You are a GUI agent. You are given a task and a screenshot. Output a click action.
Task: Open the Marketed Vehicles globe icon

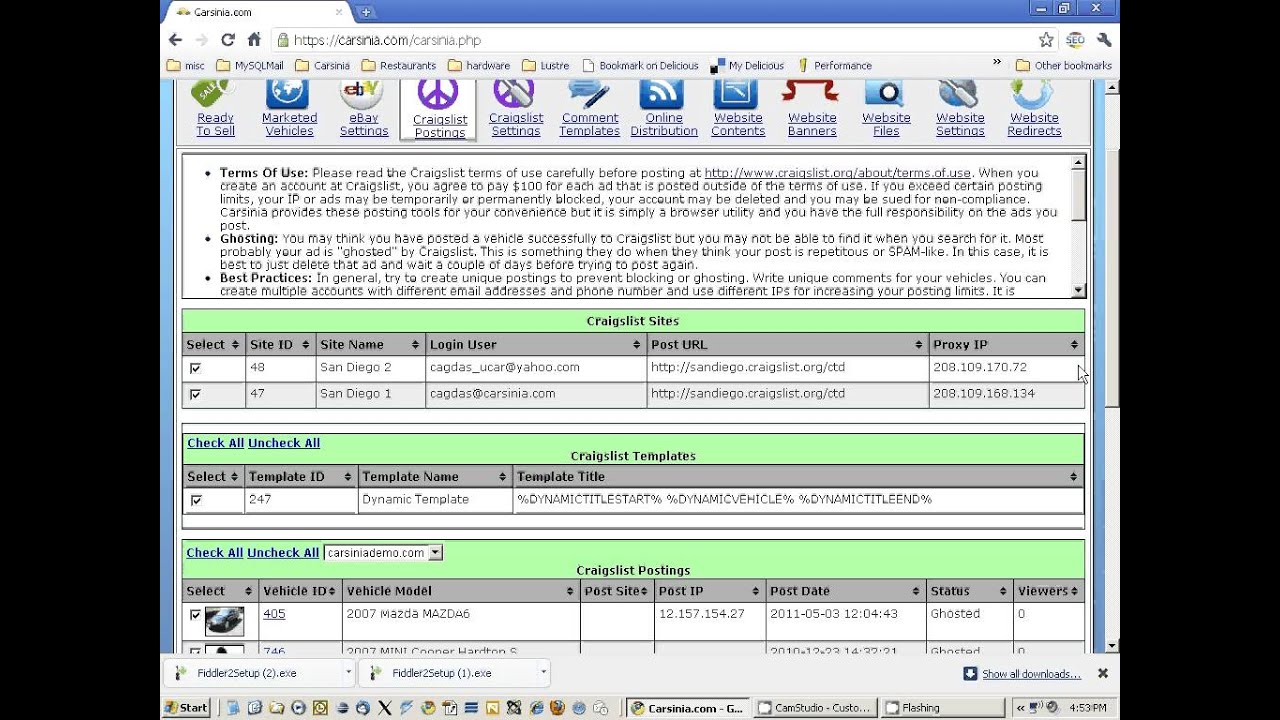pos(288,94)
